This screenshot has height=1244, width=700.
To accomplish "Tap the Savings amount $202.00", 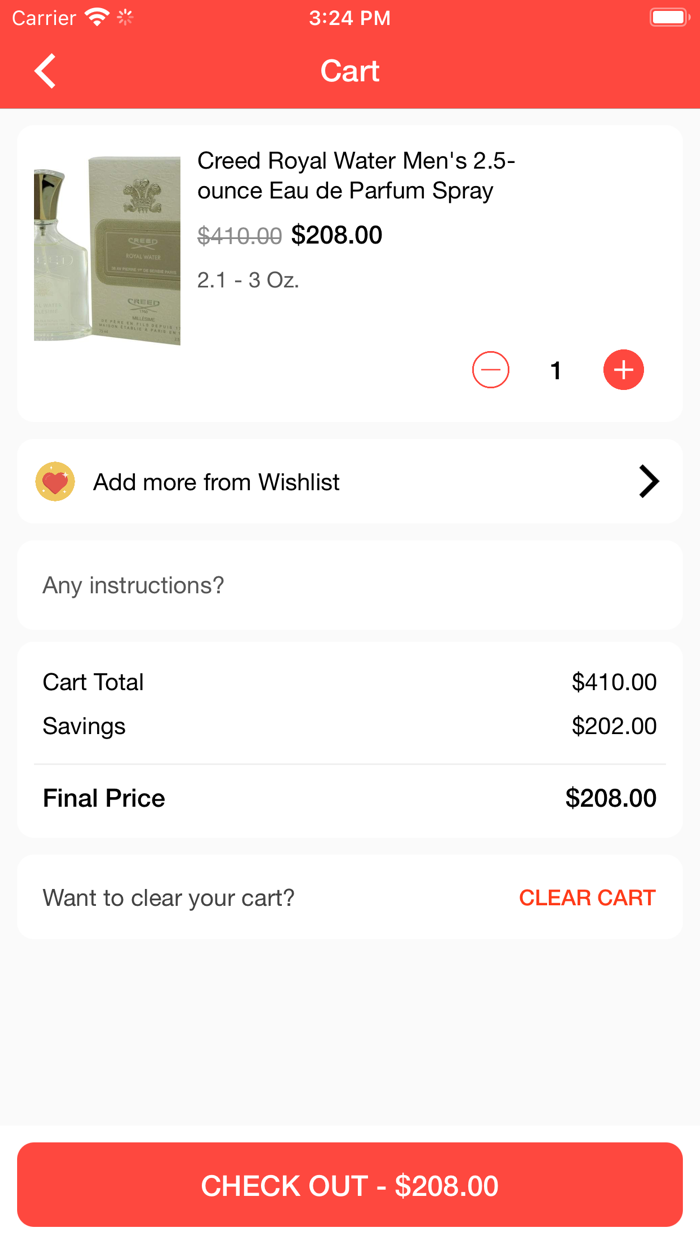I will pyautogui.click(x=614, y=726).
